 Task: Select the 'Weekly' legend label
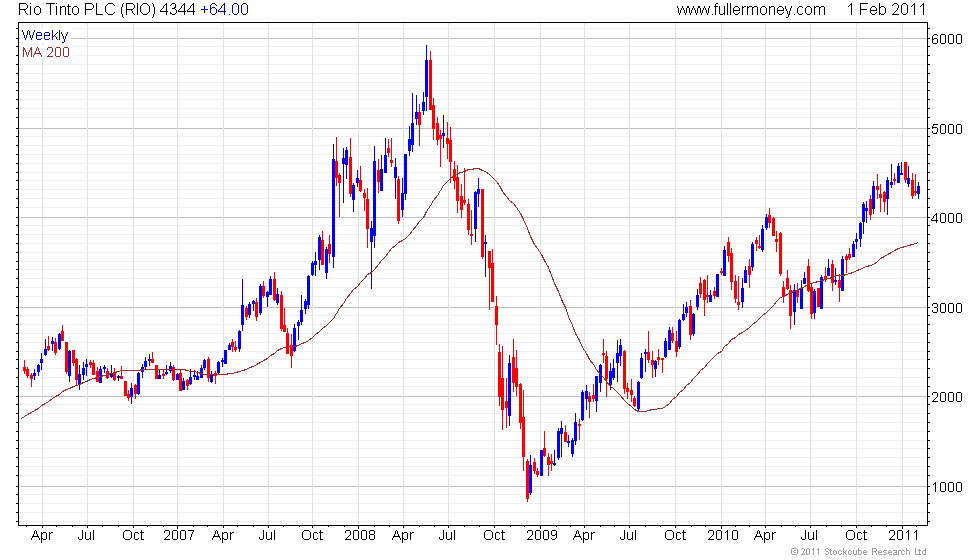(x=45, y=36)
